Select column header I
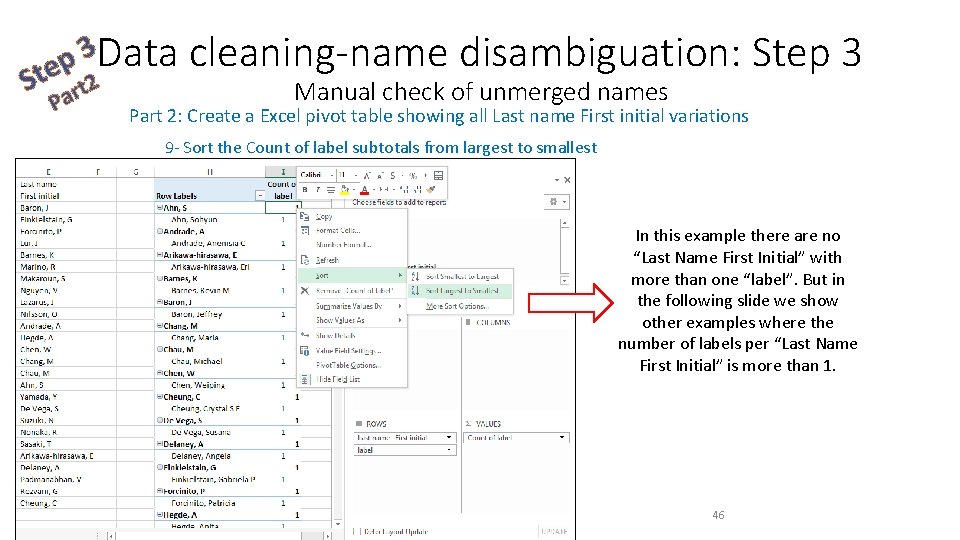The image size is (960, 540). (283, 172)
